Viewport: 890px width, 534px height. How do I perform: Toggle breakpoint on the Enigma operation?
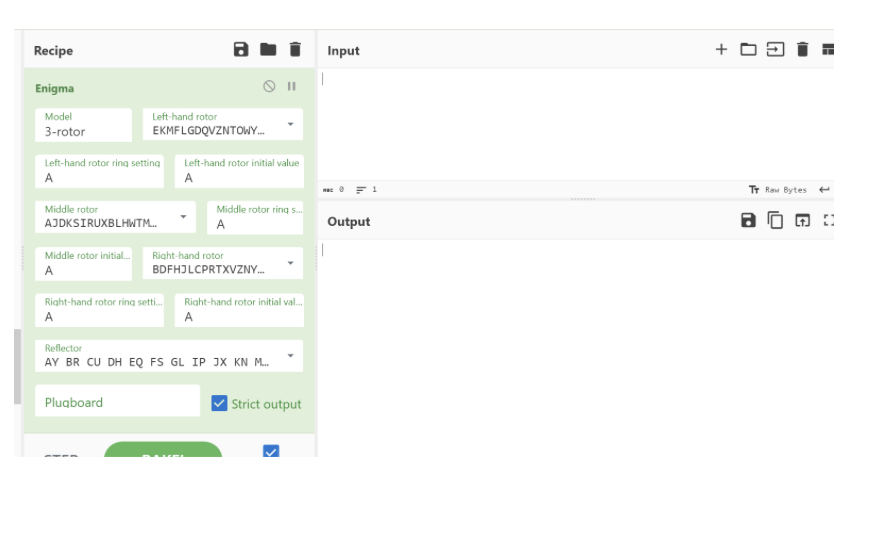tap(292, 87)
